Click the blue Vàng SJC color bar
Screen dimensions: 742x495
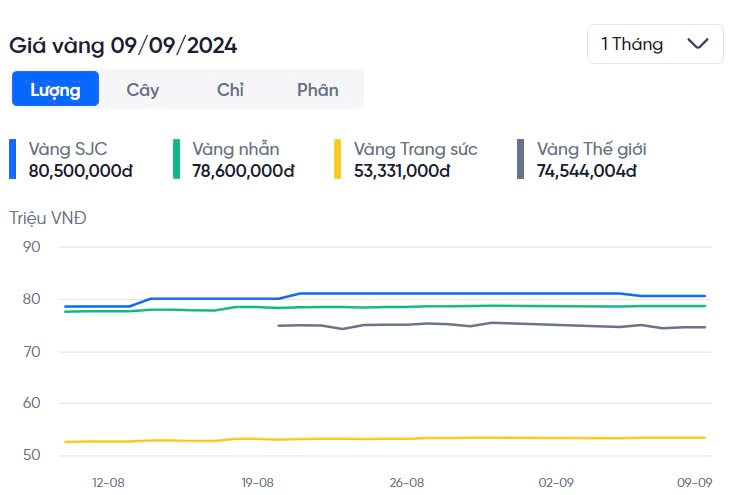coord(13,159)
